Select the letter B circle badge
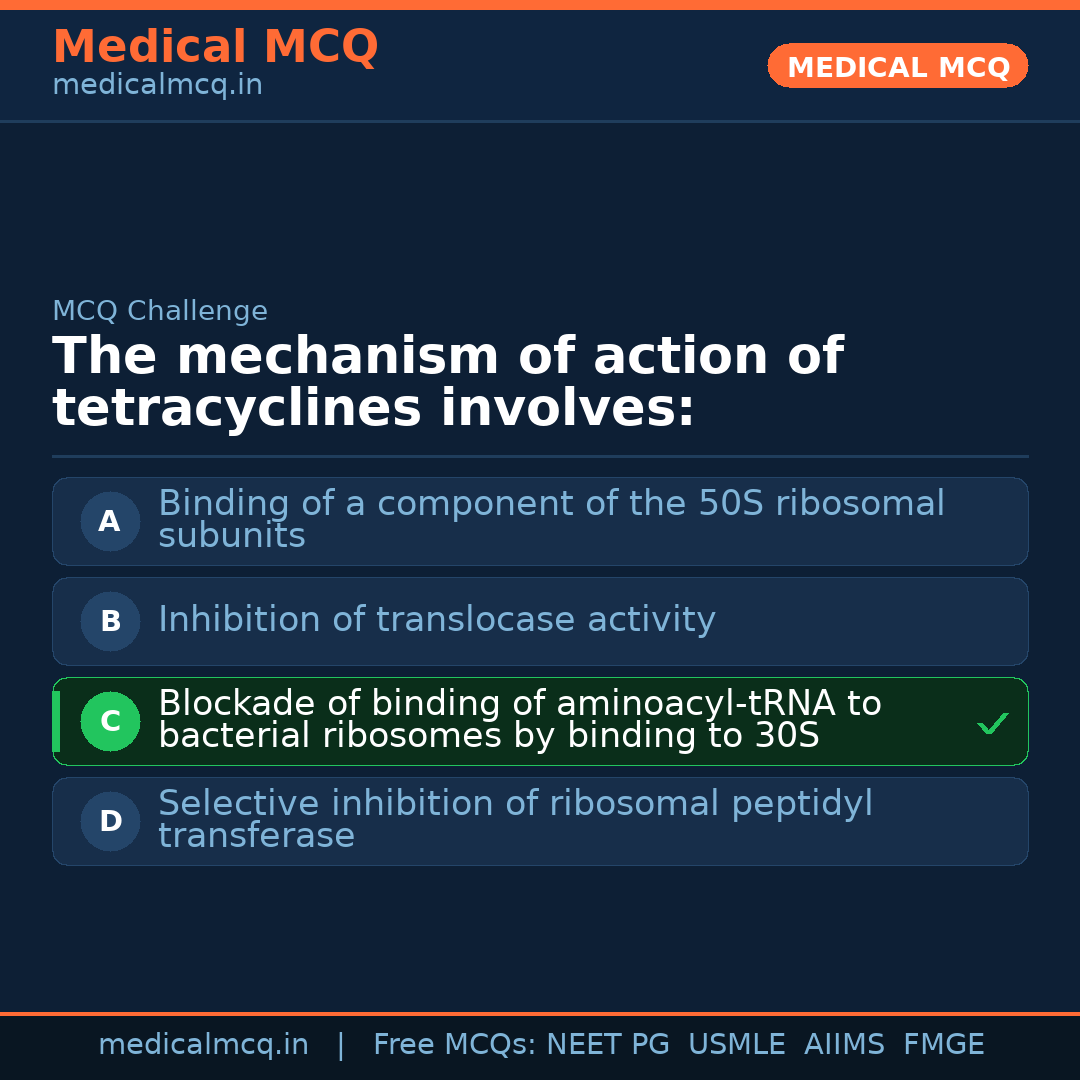1080x1080 pixels. tap(110, 621)
